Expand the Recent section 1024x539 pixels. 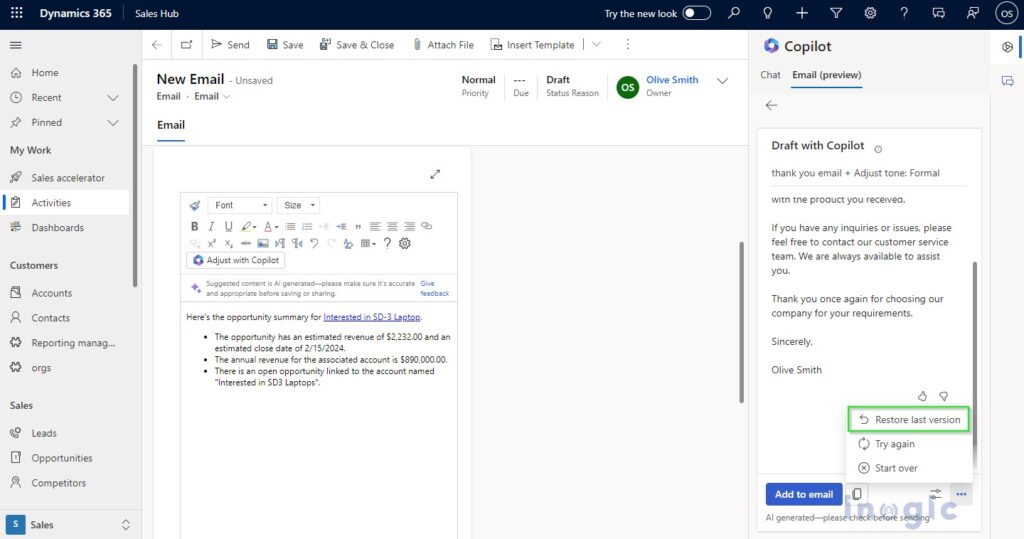(x=113, y=98)
